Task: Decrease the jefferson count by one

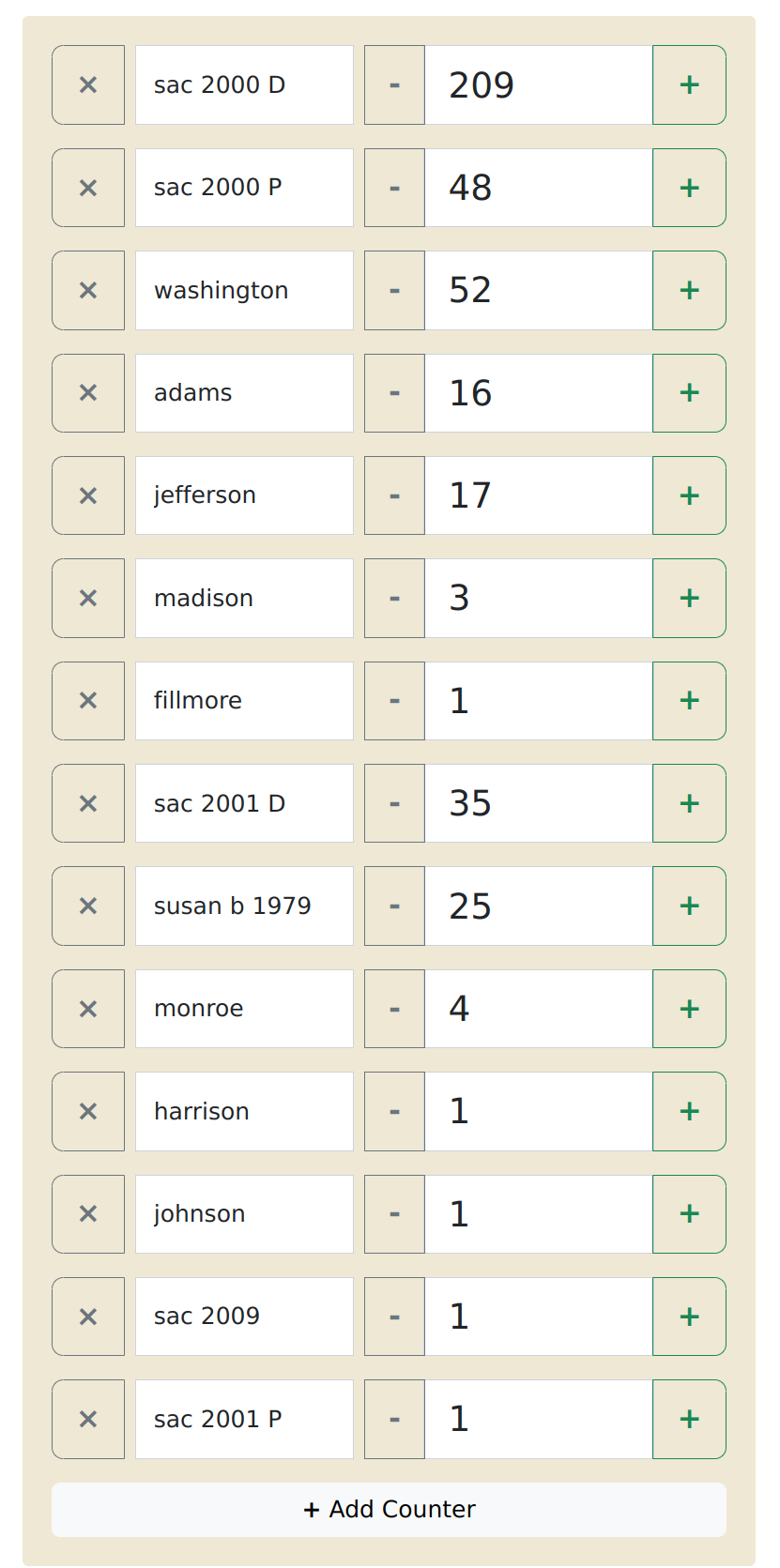Action: pos(394,495)
